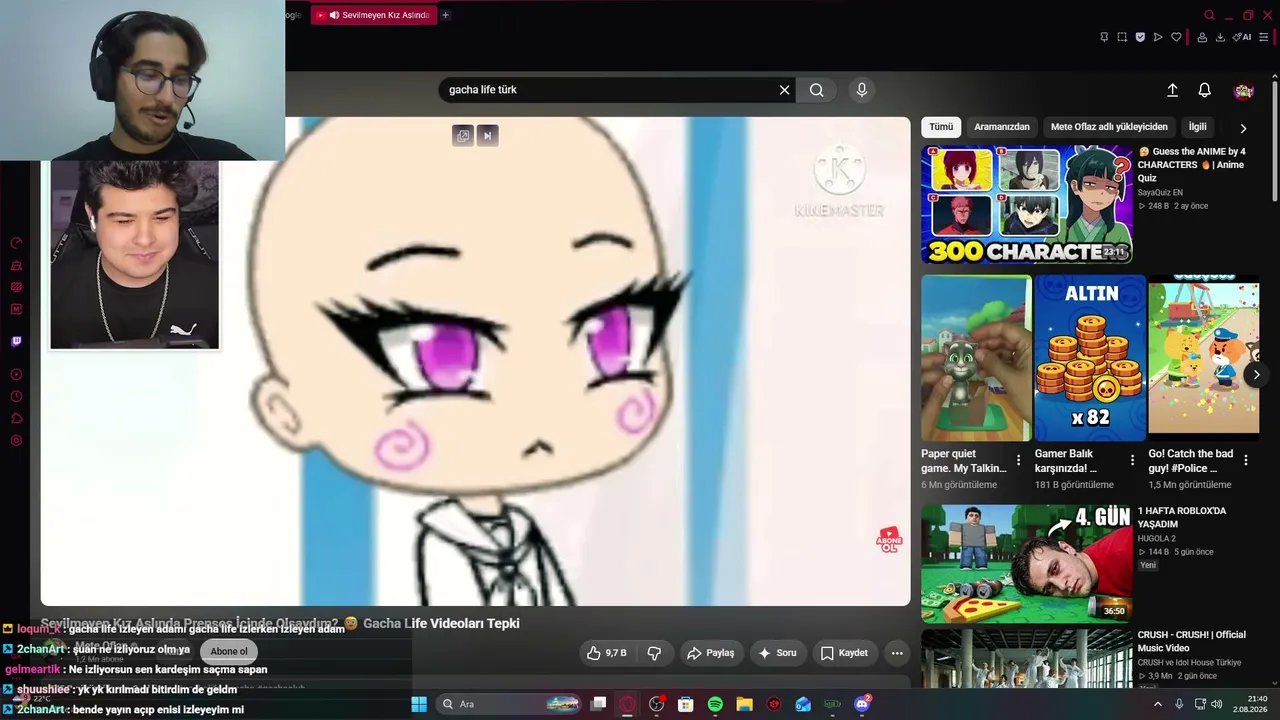Open the 1 HAFTA ROBLOX'DA YAŞADIM thumbnail

pyautogui.click(x=1027, y=563)
